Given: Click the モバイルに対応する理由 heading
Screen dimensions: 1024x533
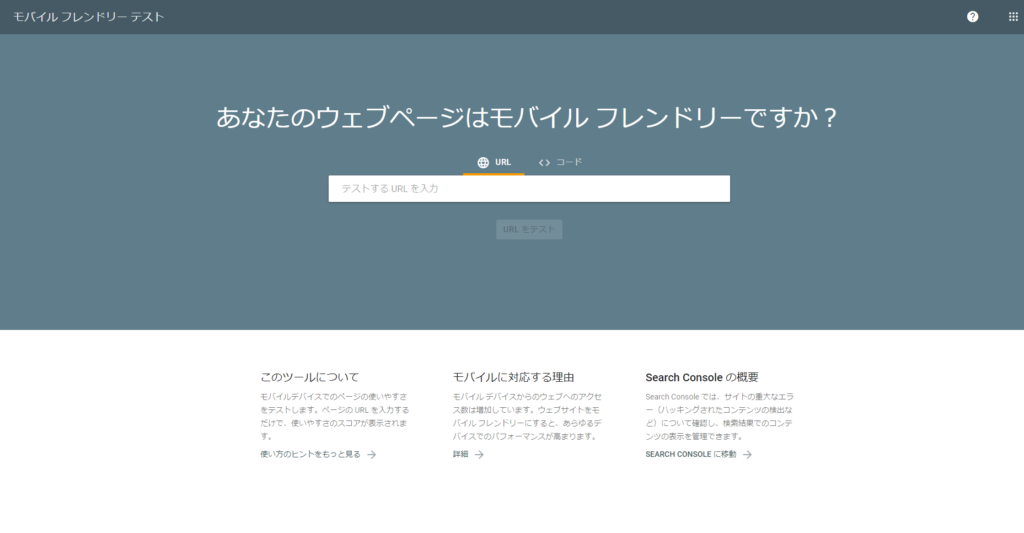Looking at the screenshot, I should point(513,378).
